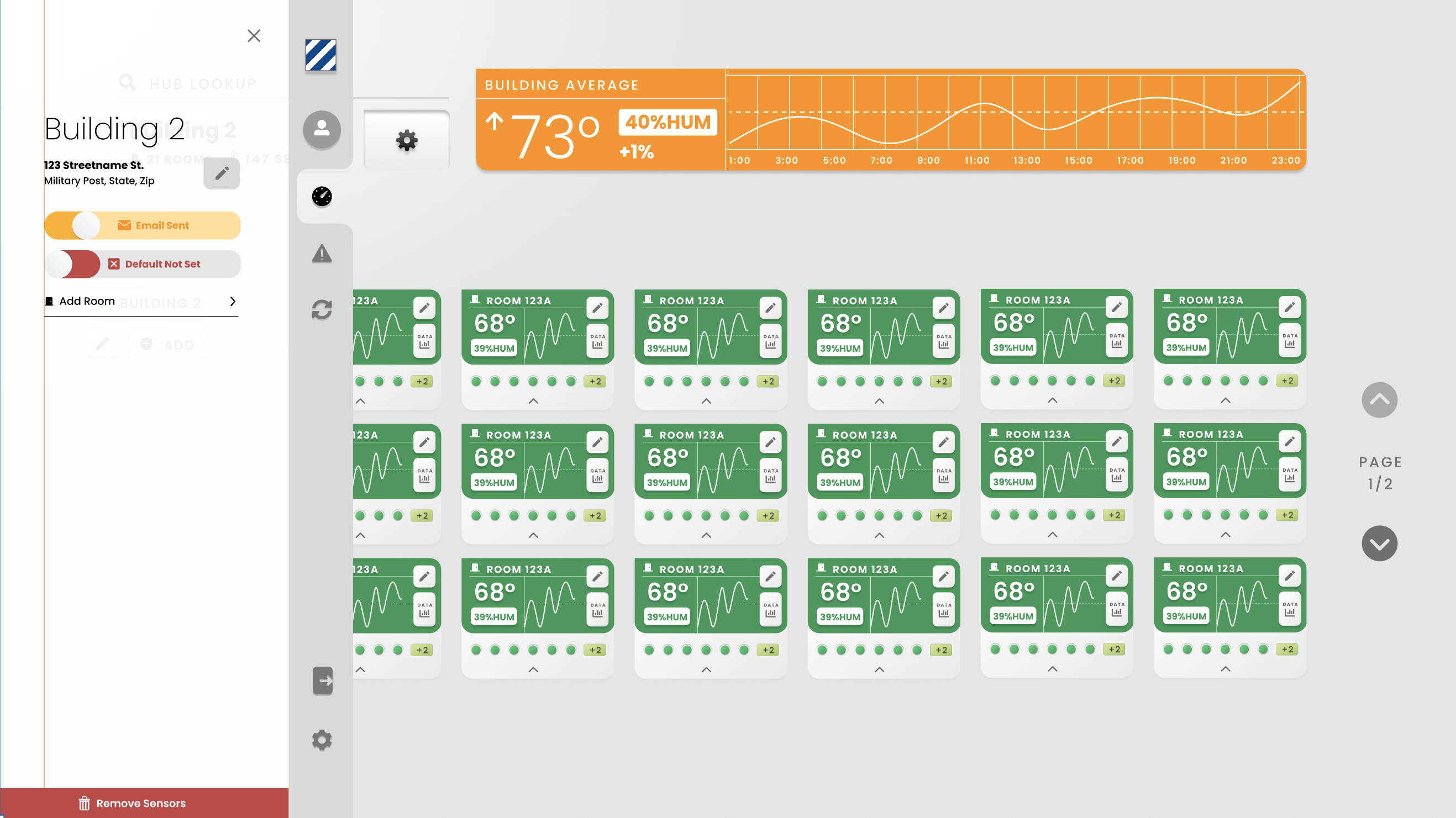1456x818 pixels.
Task: Click the refresh sync icon in sidebar
Action: [x=322, y=309]
